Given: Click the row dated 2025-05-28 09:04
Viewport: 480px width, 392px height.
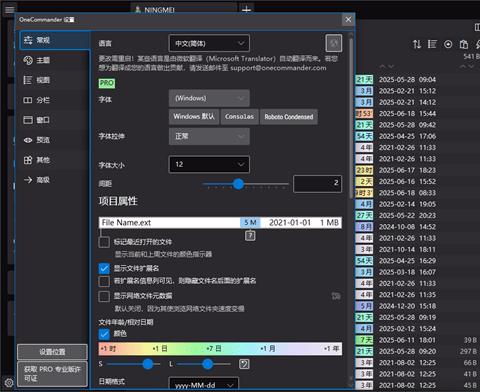Looking at the screenshot, I should pyautogui.click(x=417, y=80).
